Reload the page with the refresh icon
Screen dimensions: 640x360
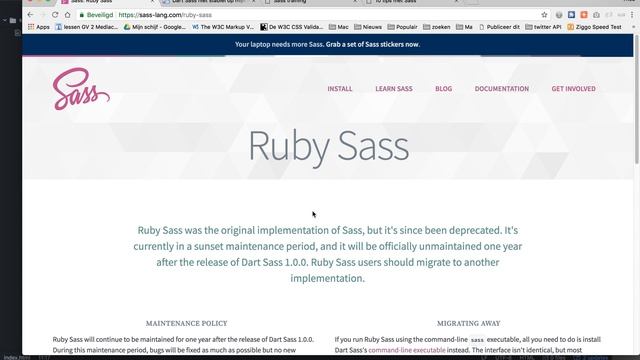point(55,15)
